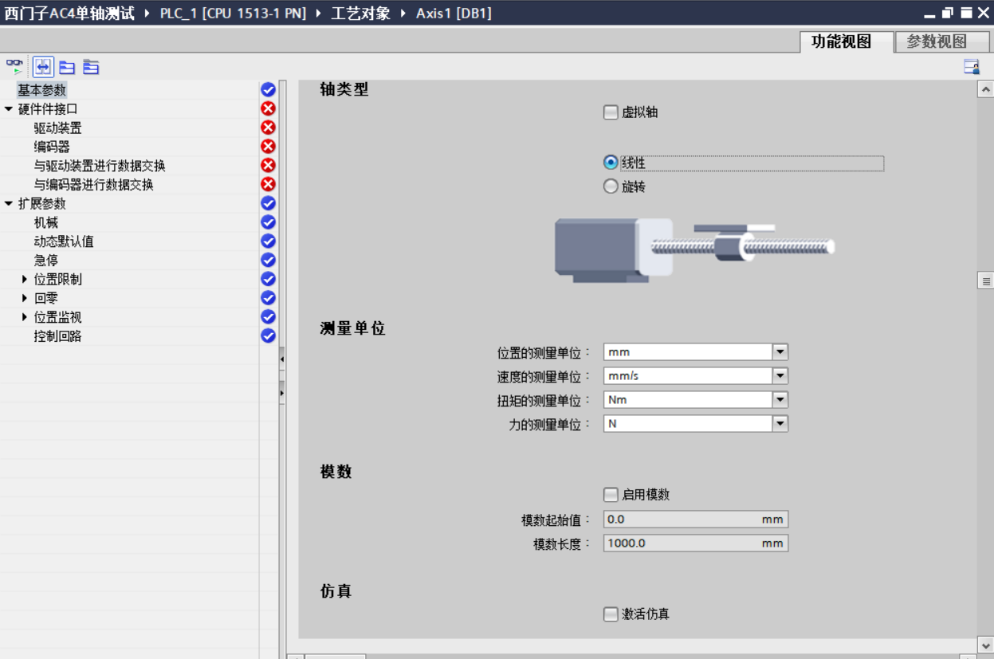Click red error icon beside 编码器
Screen dimensions: 994x659
pos(268,147)
